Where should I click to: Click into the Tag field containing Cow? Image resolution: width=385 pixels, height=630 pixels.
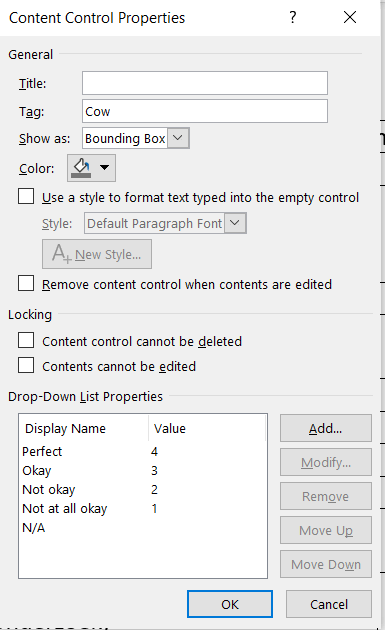coord(205,111)
